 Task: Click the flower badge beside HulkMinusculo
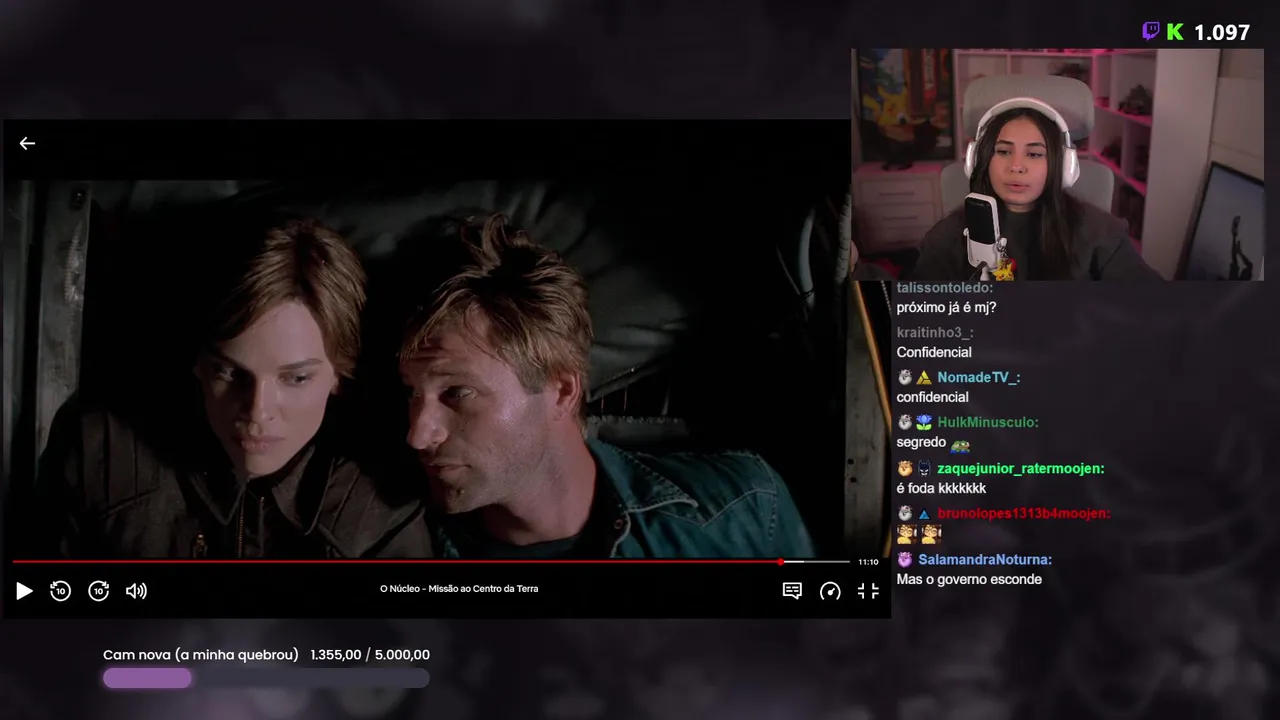924,423
